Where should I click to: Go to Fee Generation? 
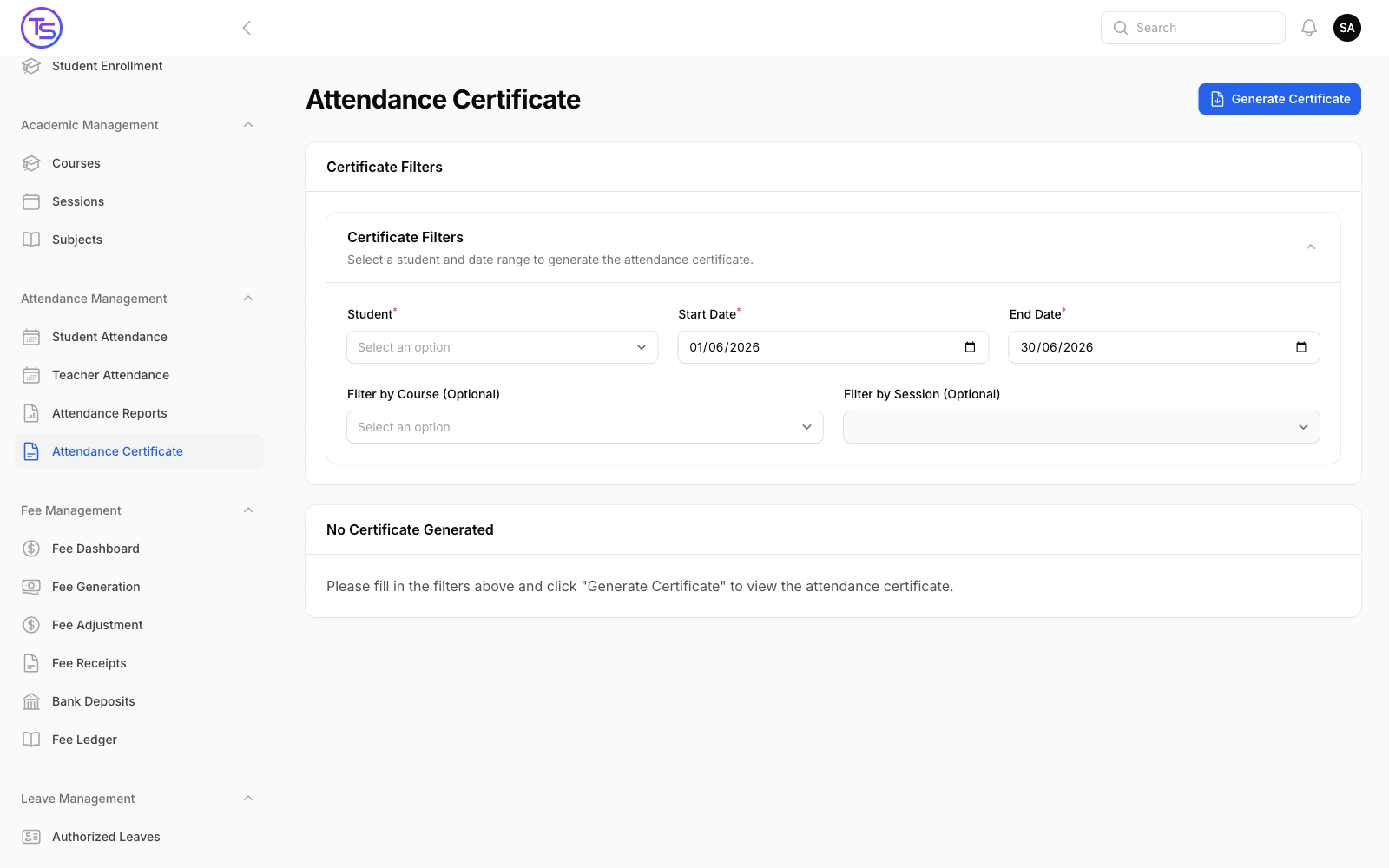pos(139,587)
